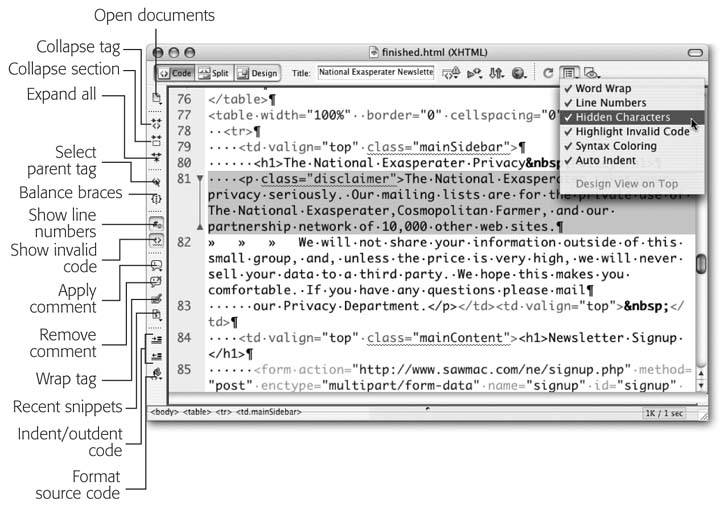The width and height of the screenshot is (720, 505).
Task: Open the Recent Snippets icon menu
Action: [157, 315]
